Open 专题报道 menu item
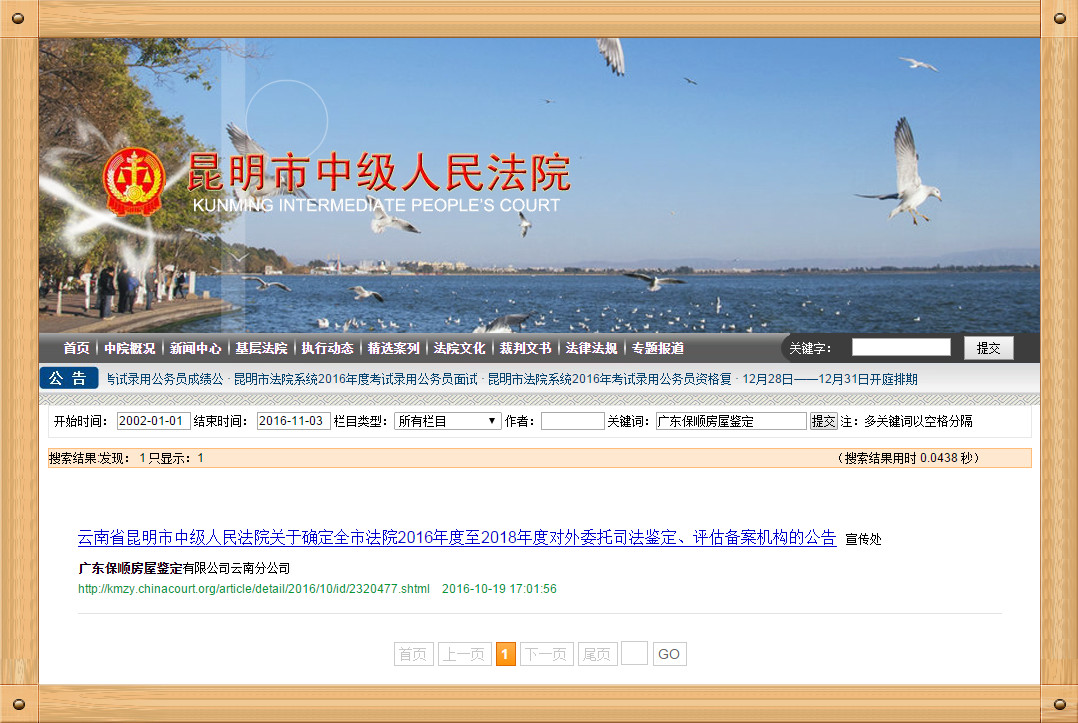Screen dimensions: 1078x723 (657, 348)
